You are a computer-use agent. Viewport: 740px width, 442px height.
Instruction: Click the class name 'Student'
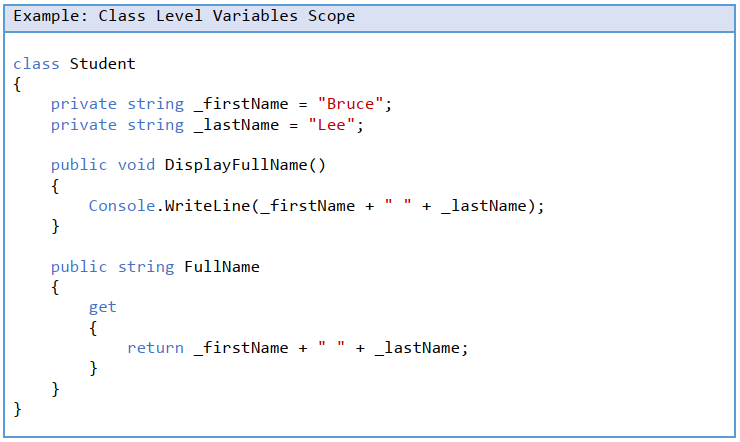coord(102,64)
